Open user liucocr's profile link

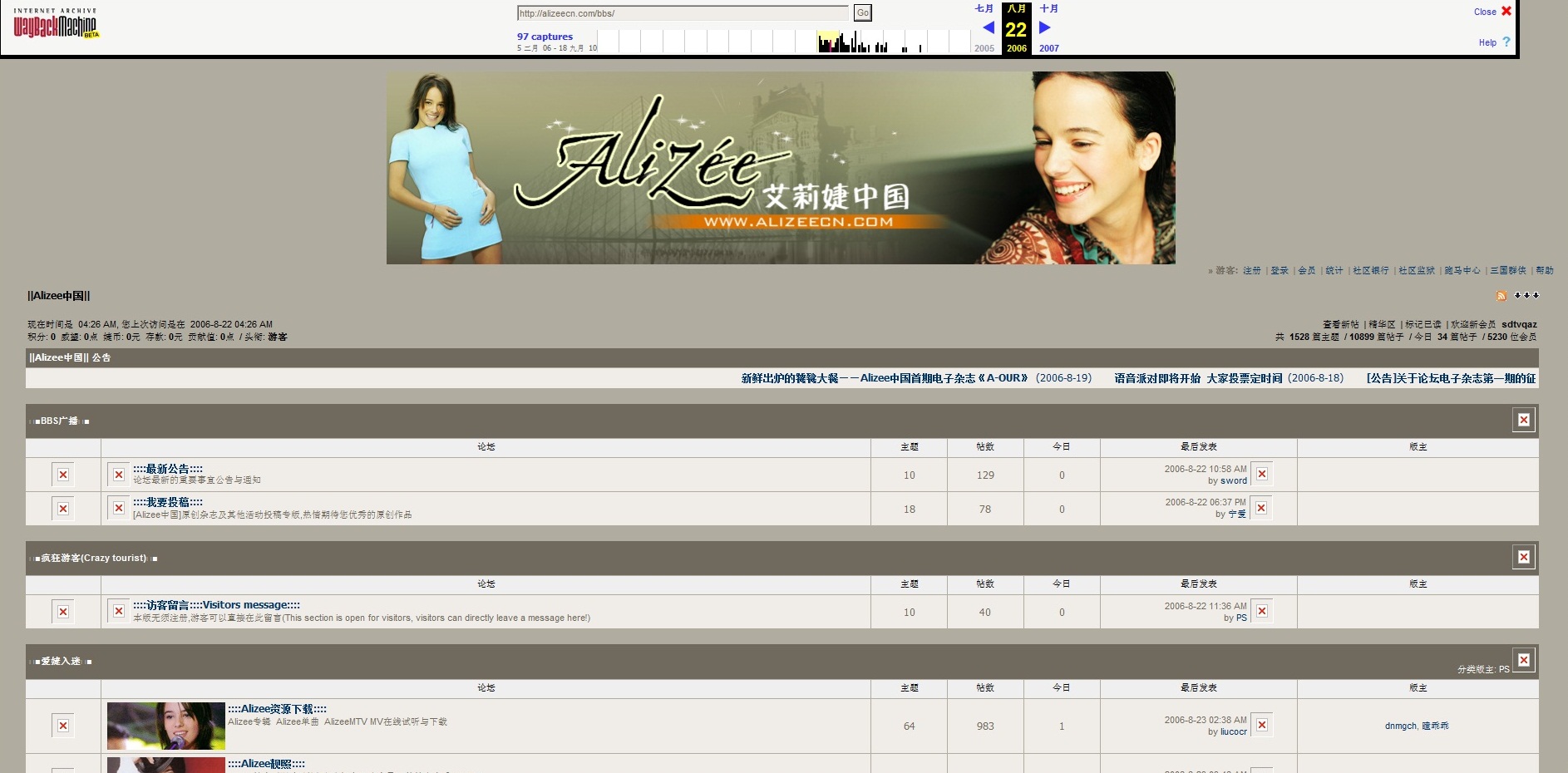point(1234,732)
